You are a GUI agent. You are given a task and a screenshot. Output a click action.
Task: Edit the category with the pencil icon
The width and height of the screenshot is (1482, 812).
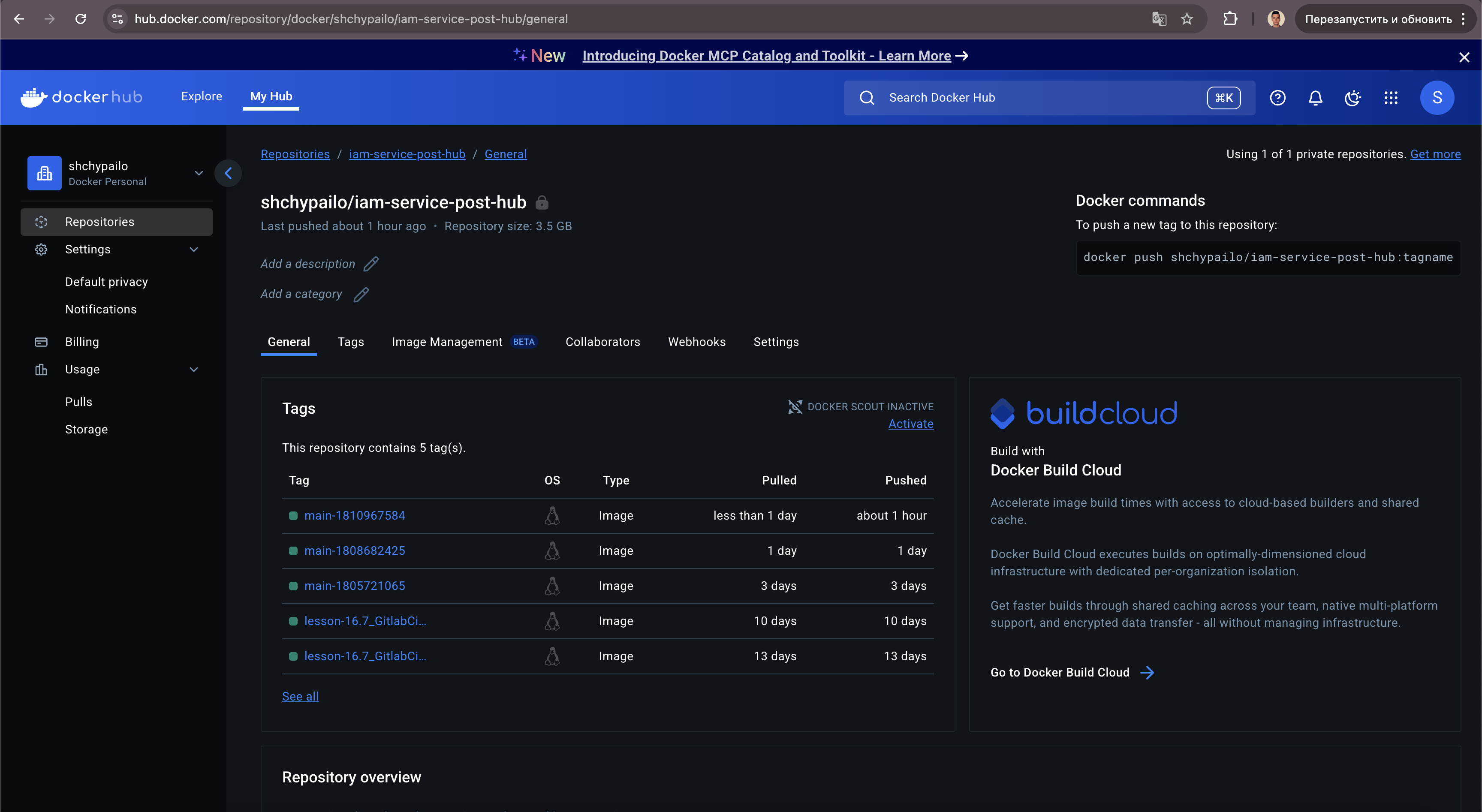(361, 295)
